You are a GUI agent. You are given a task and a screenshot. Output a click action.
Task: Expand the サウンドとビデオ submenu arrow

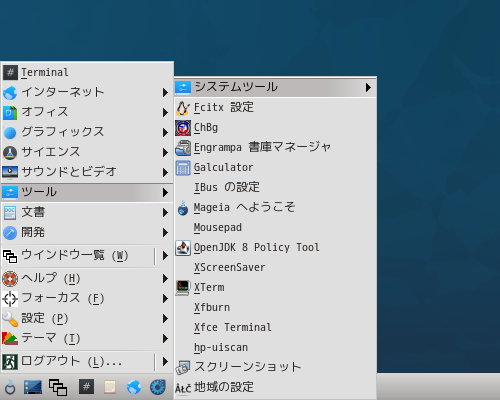[165, 172]
